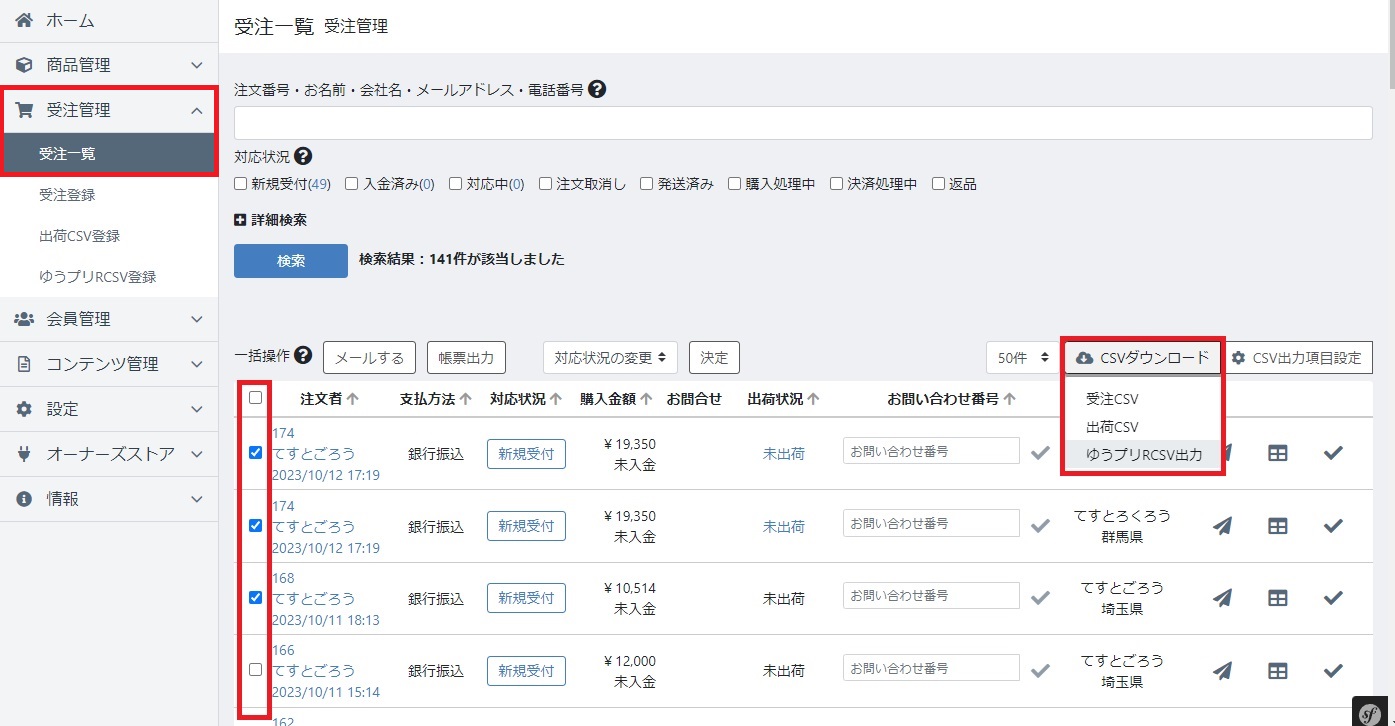The width and height of the screenshot is (1395, 726).
Task: Click the help icon beside 対応状況
Action: point(303,157)
